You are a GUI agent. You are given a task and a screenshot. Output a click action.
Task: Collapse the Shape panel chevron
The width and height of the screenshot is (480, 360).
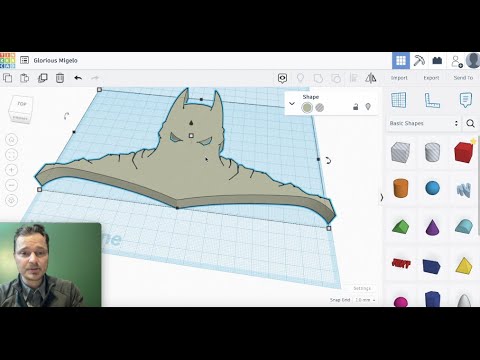[292, 103]
